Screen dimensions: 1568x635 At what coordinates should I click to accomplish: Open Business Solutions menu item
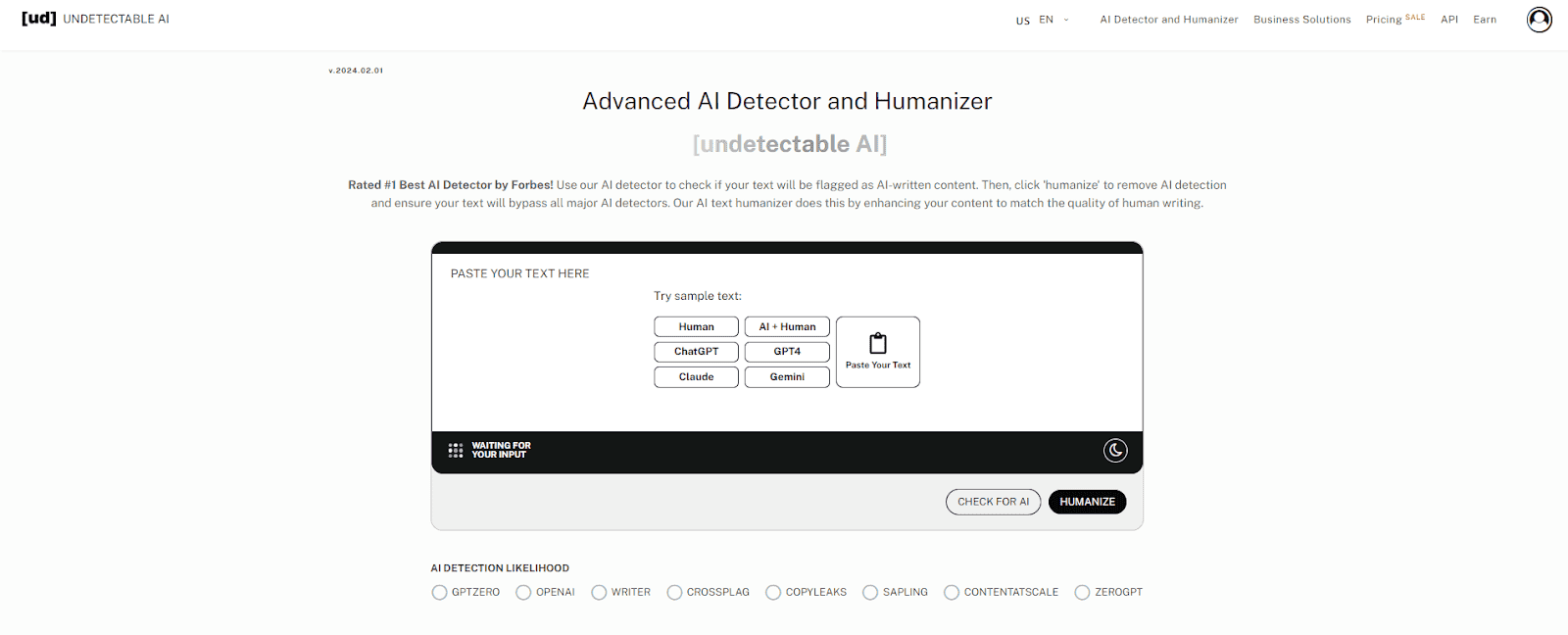point(1301,20)
